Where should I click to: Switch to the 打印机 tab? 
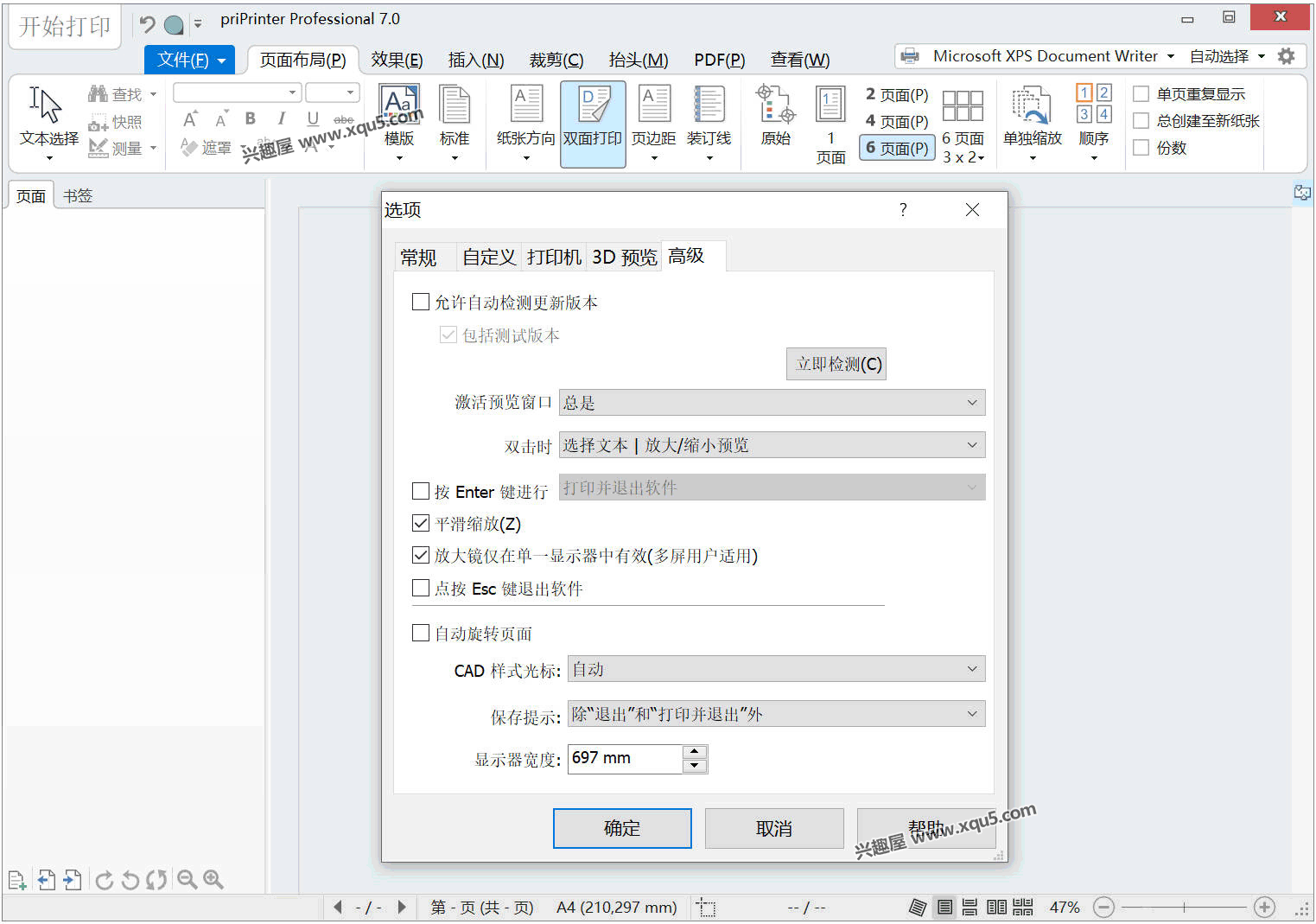(x=554, y=258)
